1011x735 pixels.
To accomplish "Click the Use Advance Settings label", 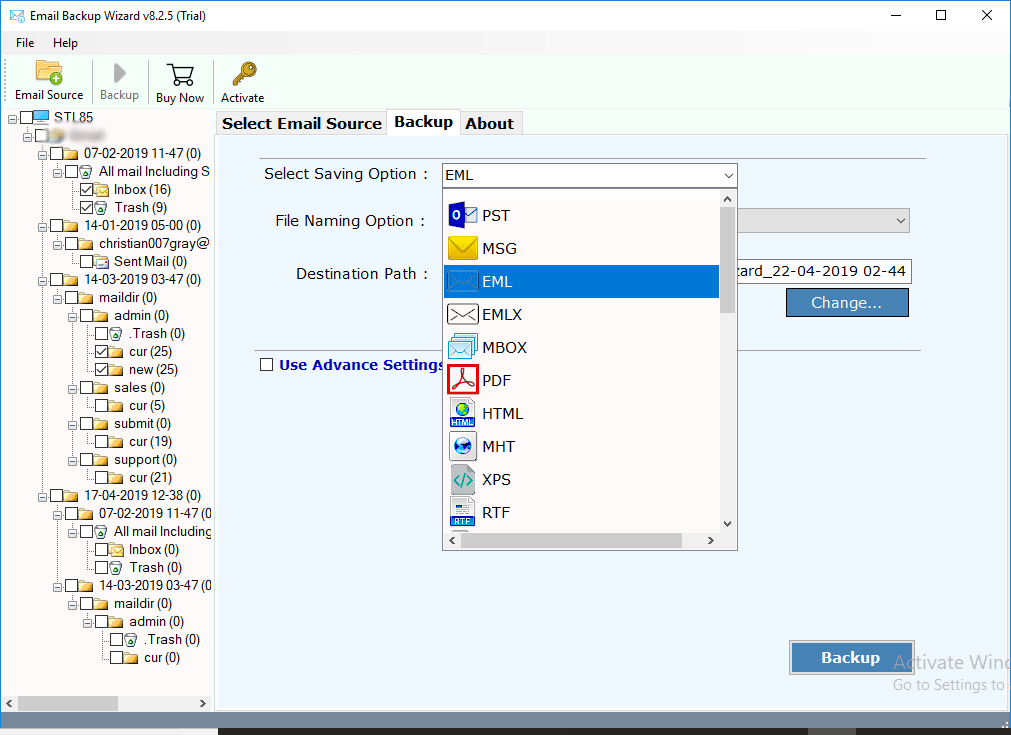I will pos(360,365).
